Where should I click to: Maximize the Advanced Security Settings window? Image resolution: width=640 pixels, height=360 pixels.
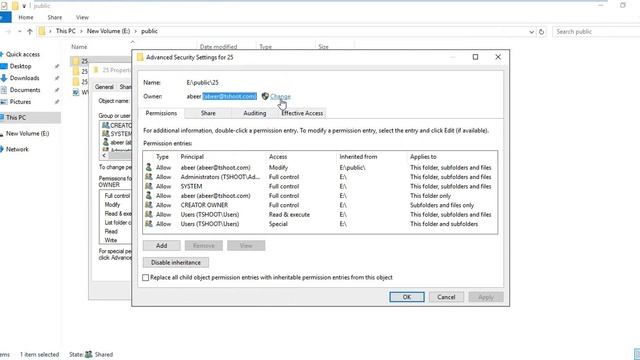click(475, 57)
